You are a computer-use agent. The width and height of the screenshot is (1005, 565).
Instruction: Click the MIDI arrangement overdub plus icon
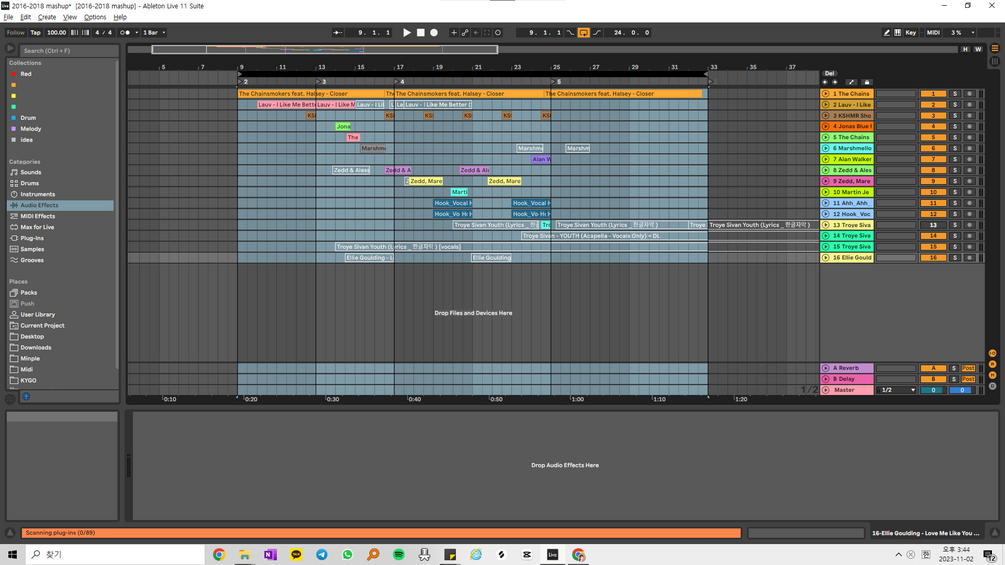(x=454, y=33)
